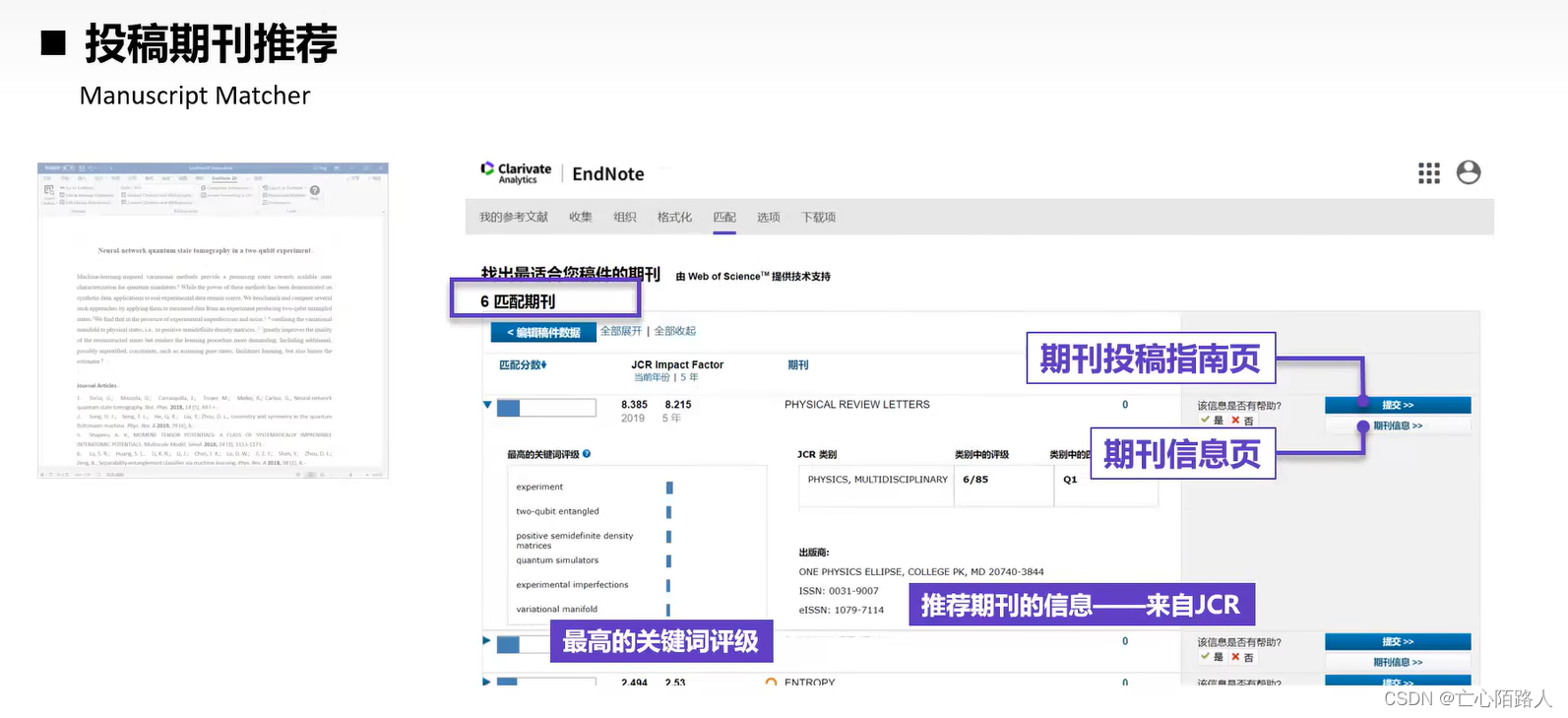The width and height of the screenshot is (1568, 718).
Task: Click the keyword 'two-qubit entangled'
Action: [557, 511]
